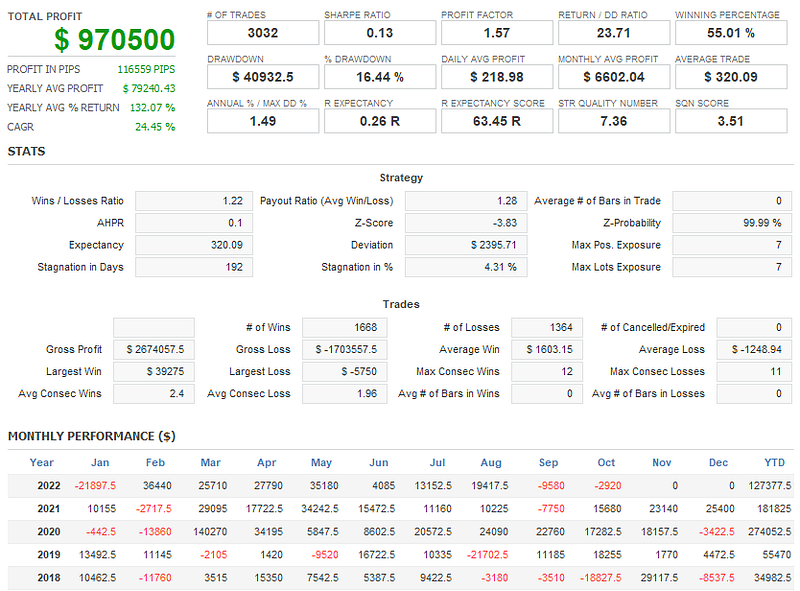Click the Annual % / Max DD % value 1.49

tap(263, 121)
